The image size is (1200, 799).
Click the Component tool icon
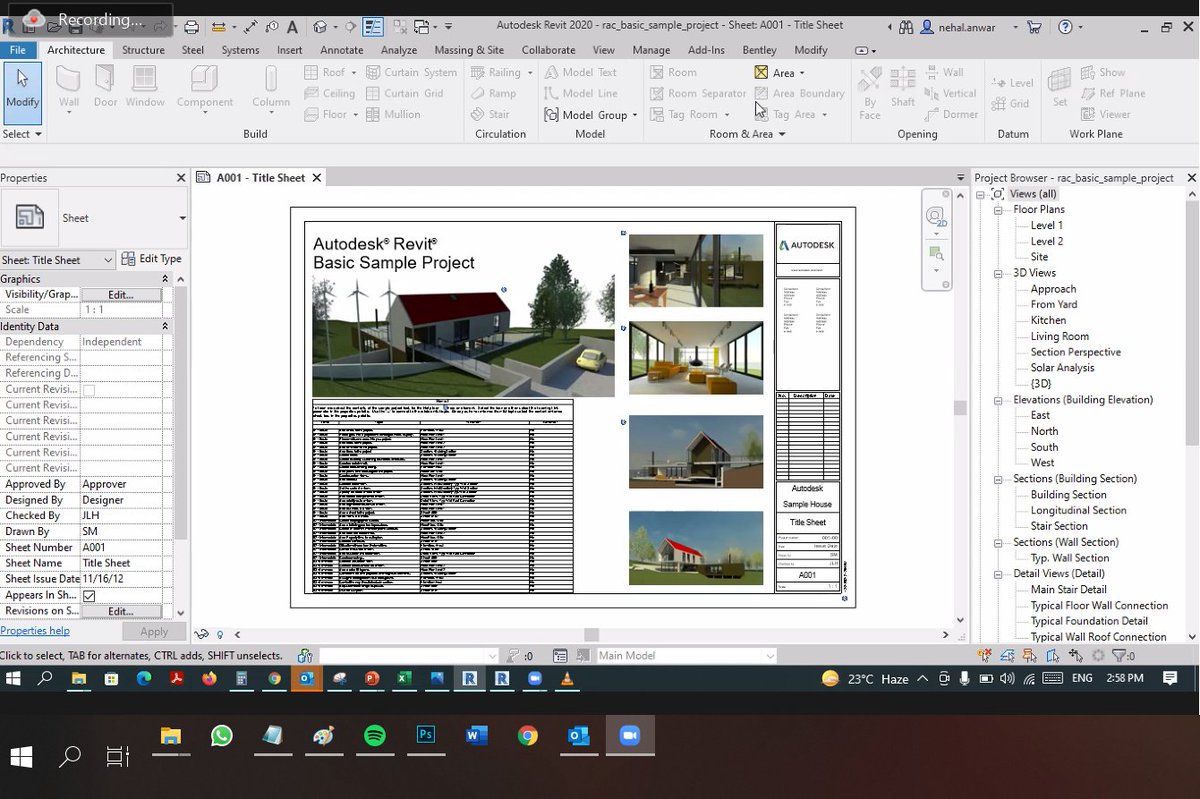tap(205, 86)
